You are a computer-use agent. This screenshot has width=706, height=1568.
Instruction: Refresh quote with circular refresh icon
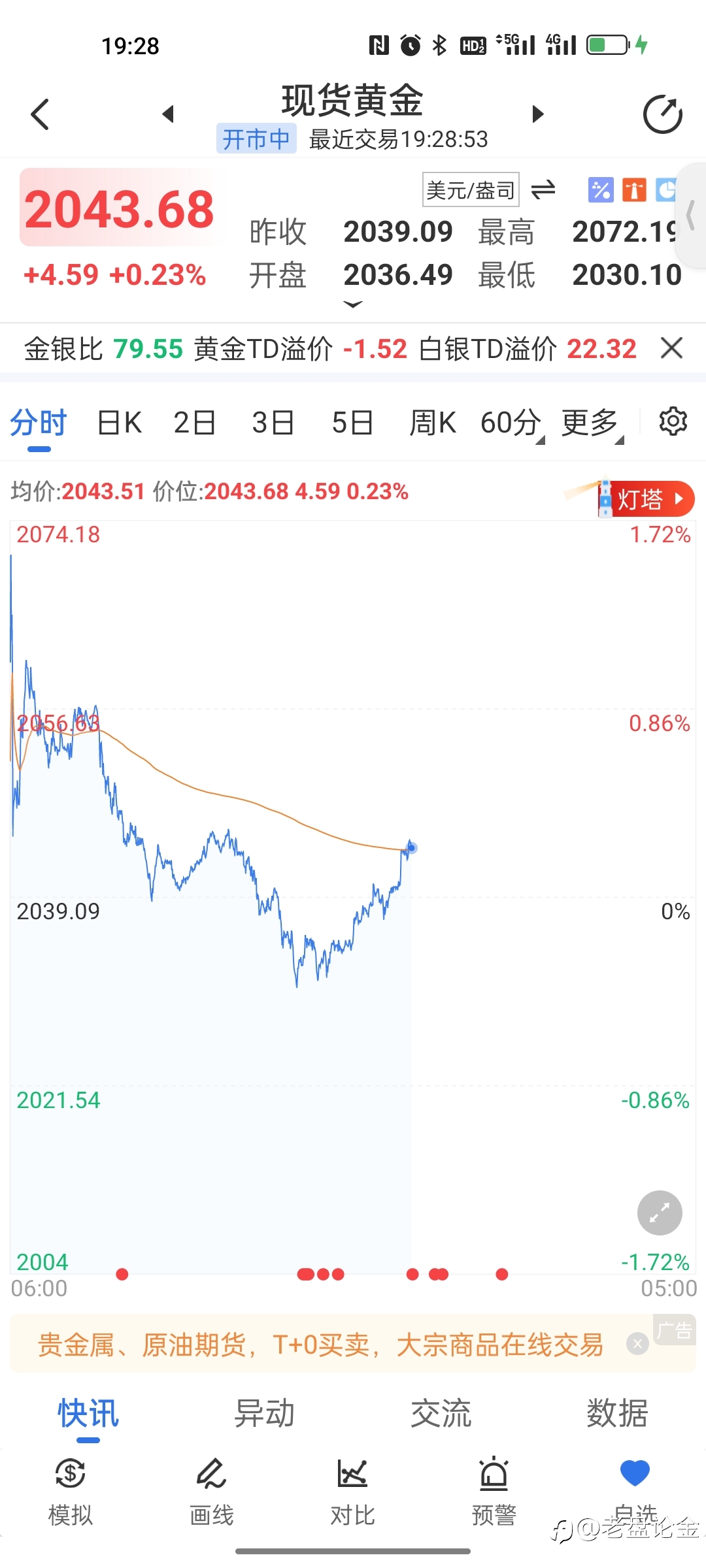[662, 115]
